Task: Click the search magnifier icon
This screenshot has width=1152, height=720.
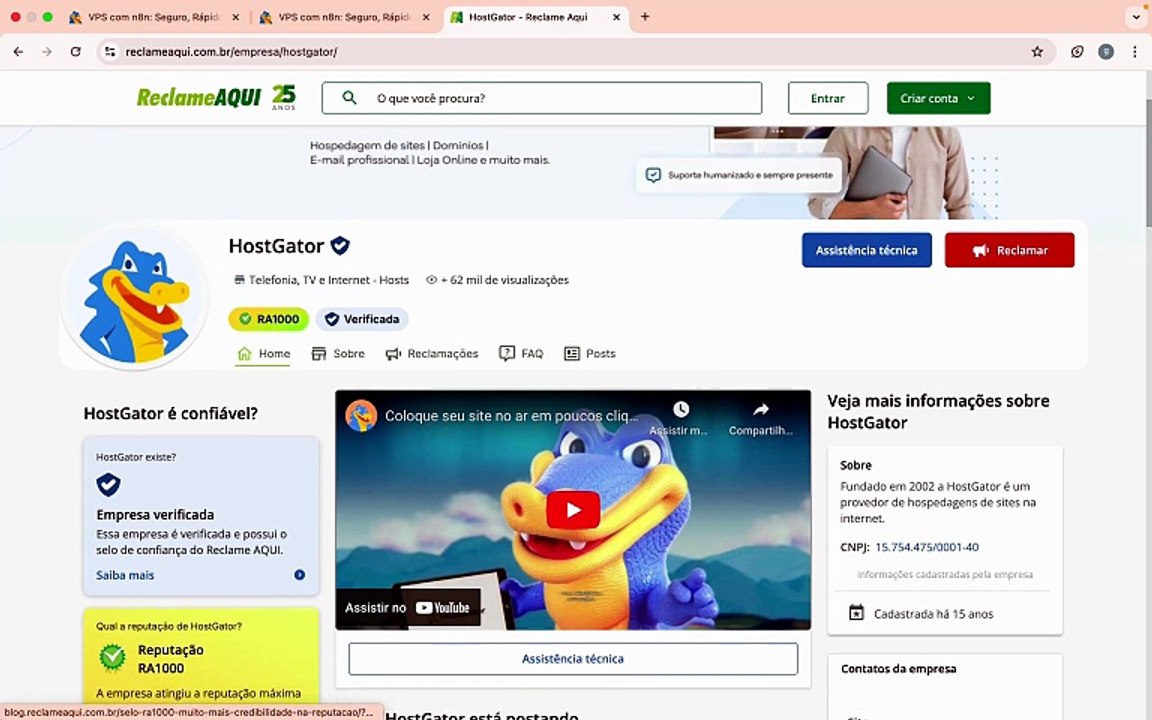Action: [x=349, y=98]
